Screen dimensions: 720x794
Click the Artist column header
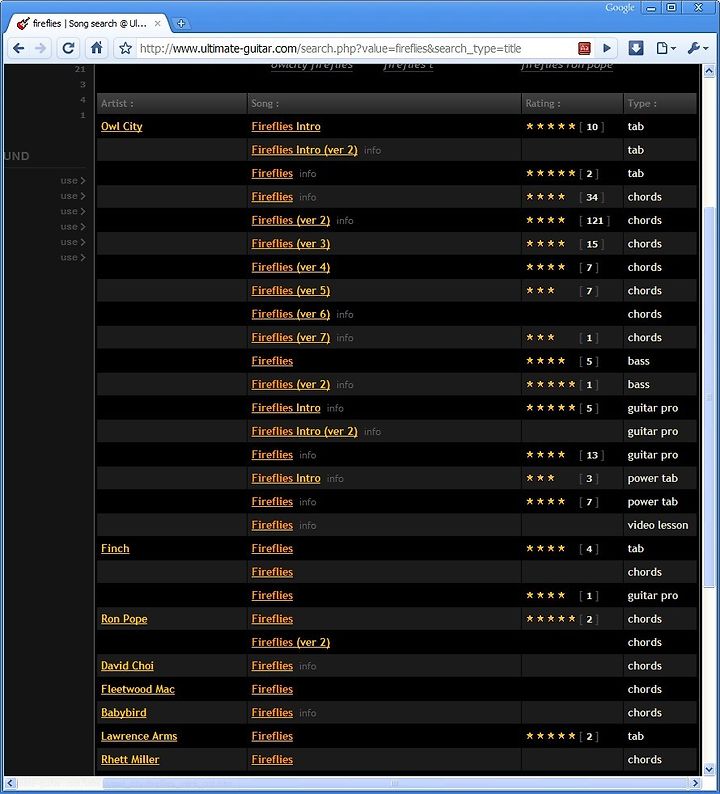click(172, 103)
